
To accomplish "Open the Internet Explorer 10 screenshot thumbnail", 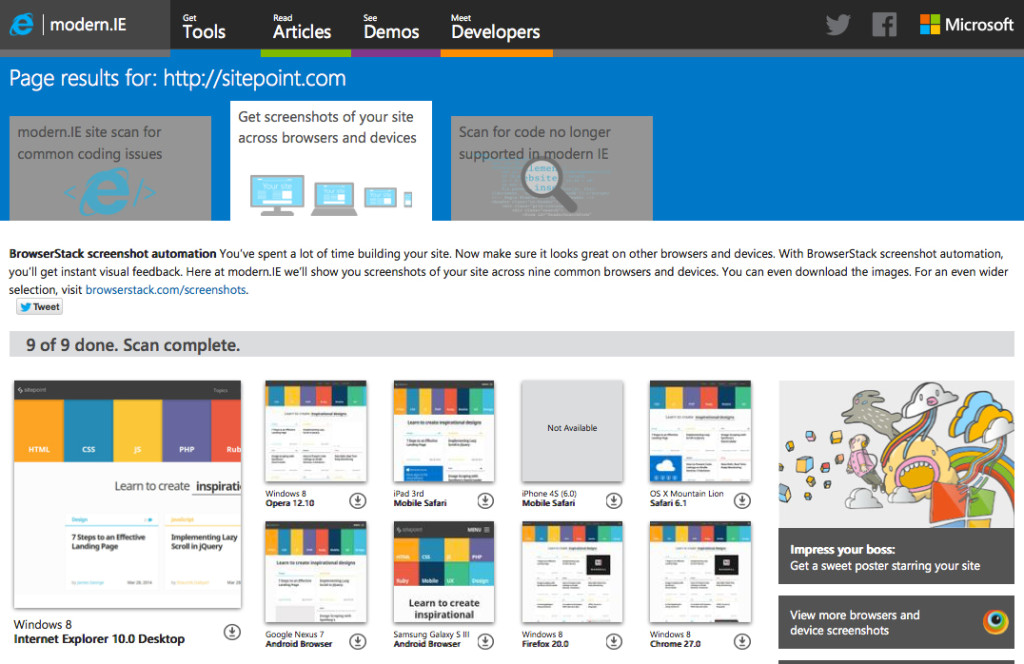I will [127, 493].
